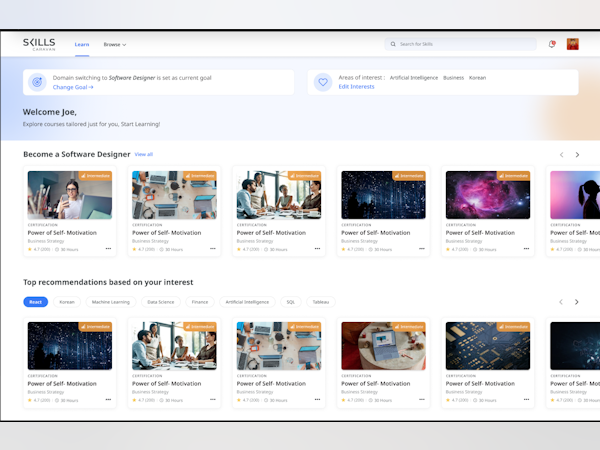Screen dimensions: 600x450
Task: Select the Korean filter chip
Action: coord(67,302)
